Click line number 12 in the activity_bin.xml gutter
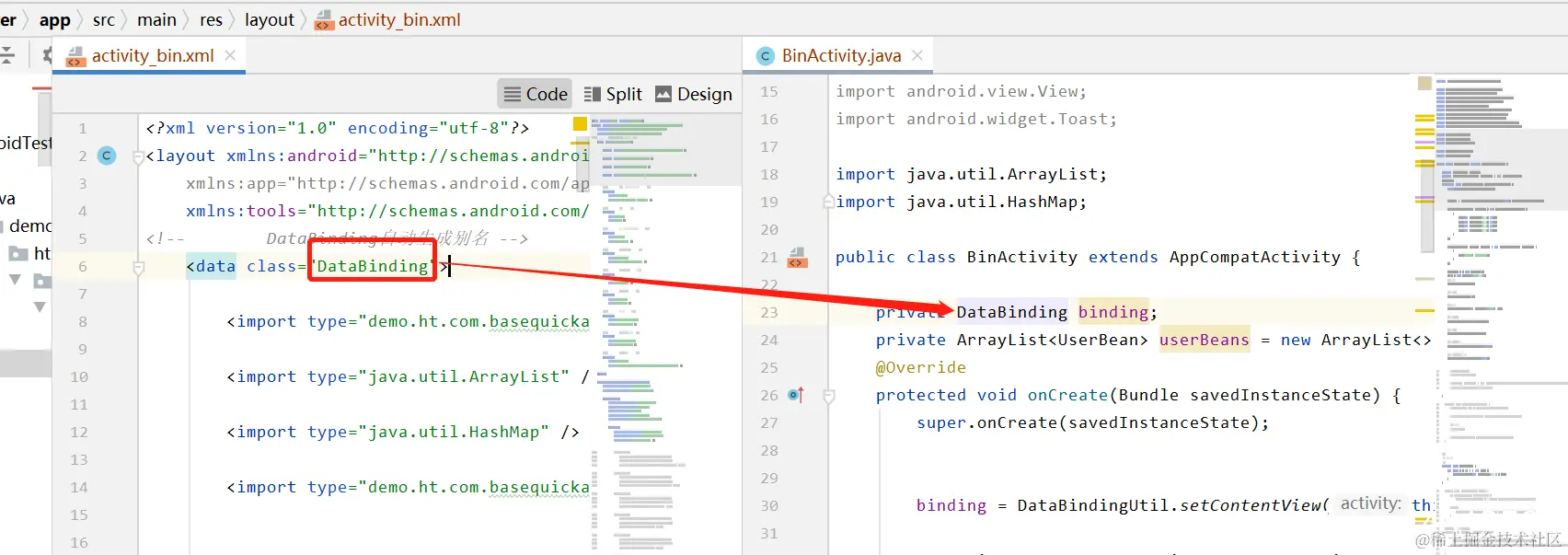Image resolution: width=1568 pixels, height=555 pixels. pyautogui.click(x=79, y=432)
